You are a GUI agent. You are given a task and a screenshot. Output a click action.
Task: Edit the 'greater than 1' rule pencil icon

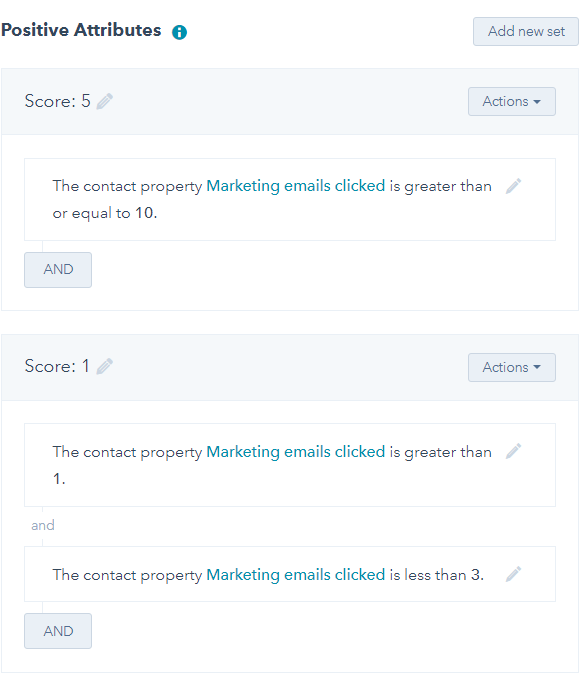click(514, 451)
